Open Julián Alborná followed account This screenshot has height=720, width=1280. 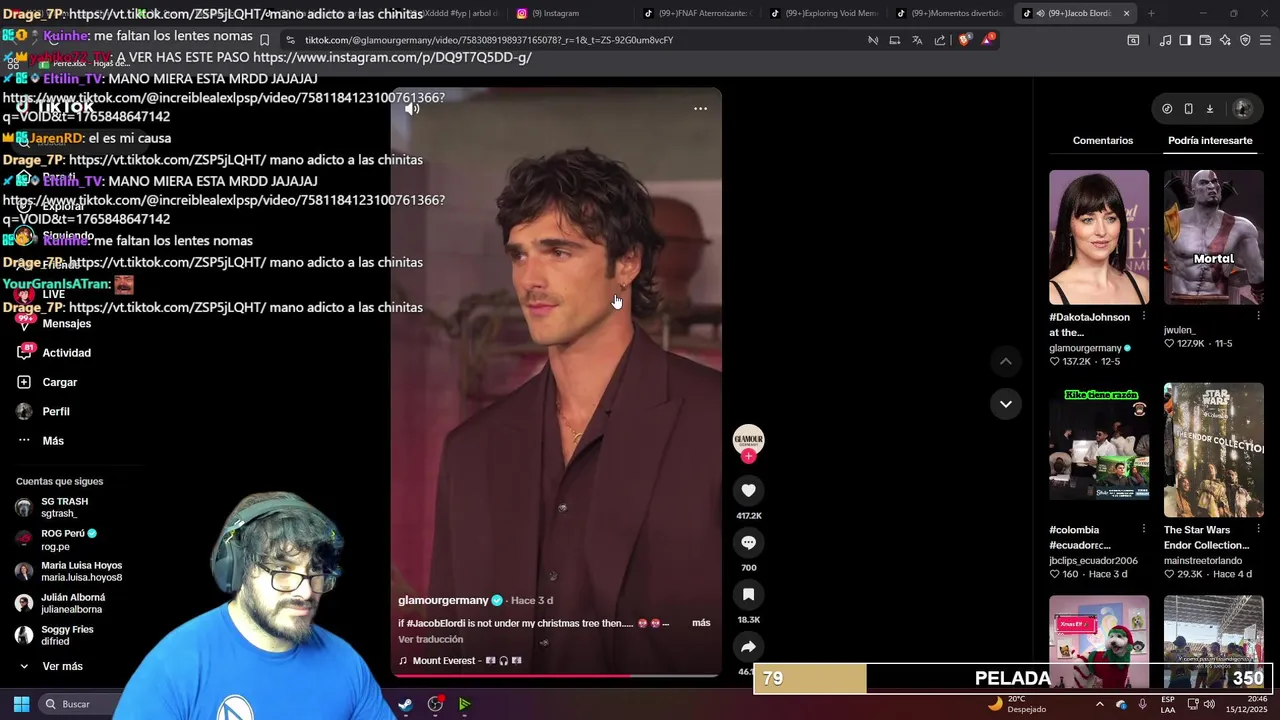coord(72,603)
